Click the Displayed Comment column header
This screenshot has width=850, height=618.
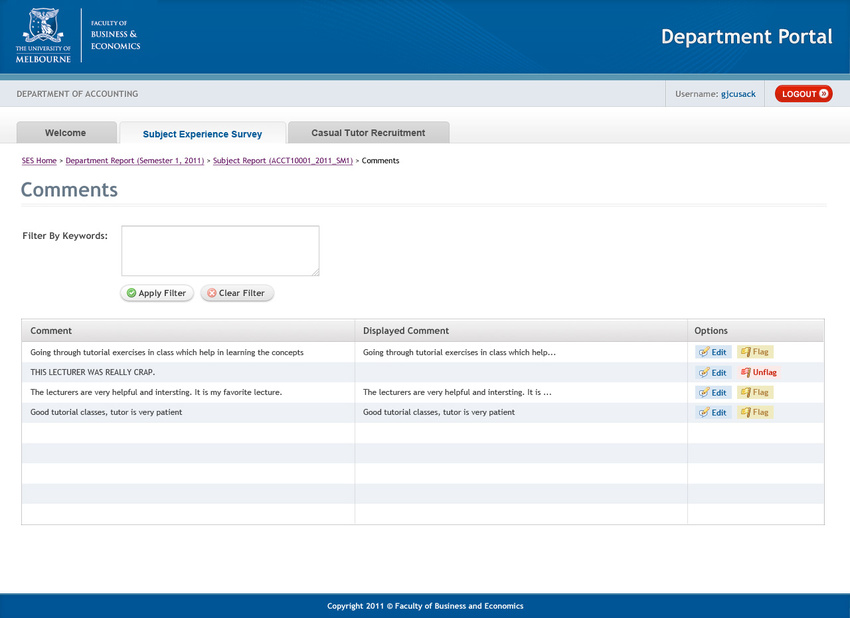521,331
